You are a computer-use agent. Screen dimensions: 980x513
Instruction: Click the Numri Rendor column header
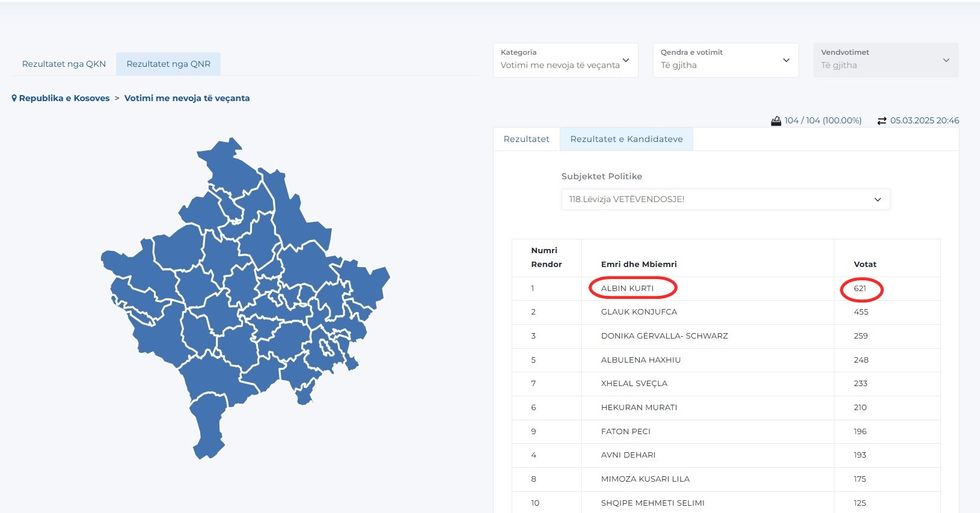click(545, 257)
